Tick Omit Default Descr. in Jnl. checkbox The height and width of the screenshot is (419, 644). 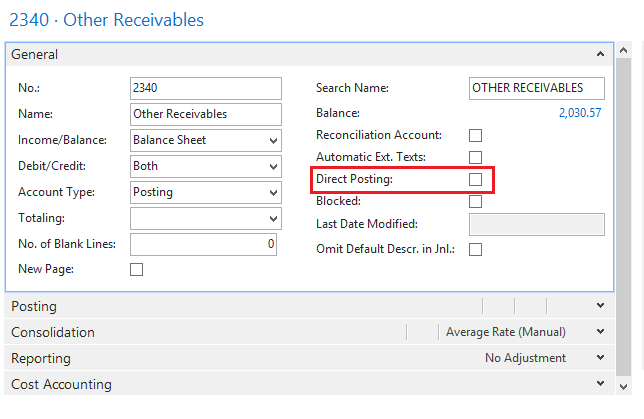coord(476,249)
